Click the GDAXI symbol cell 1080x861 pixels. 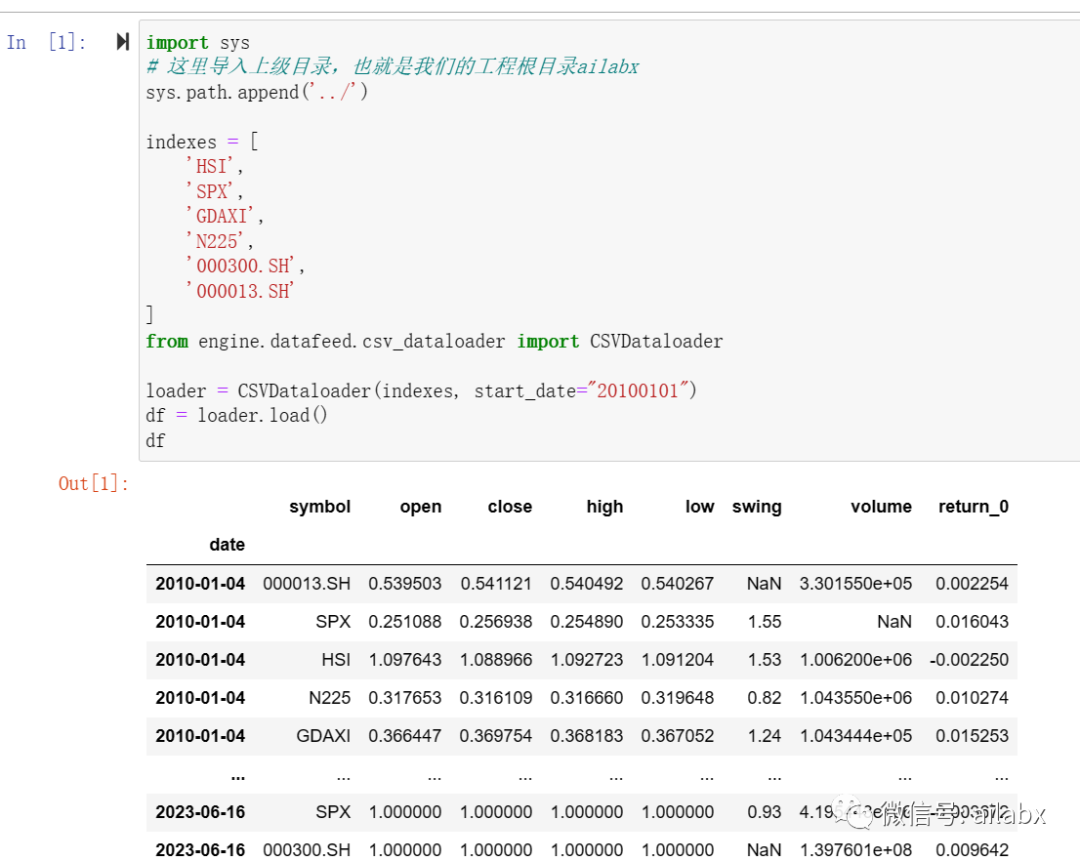323,736
